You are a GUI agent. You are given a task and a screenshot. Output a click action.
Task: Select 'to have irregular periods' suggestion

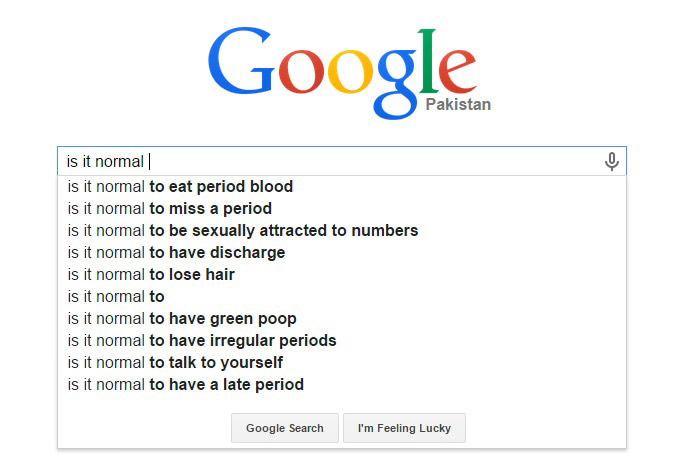click(x=342, y=341)
